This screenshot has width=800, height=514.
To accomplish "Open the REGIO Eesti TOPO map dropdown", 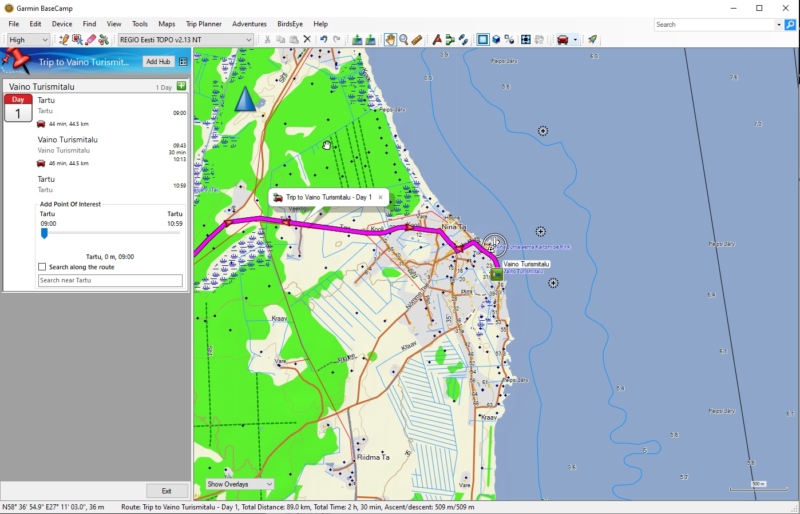I will click(186, 40).
